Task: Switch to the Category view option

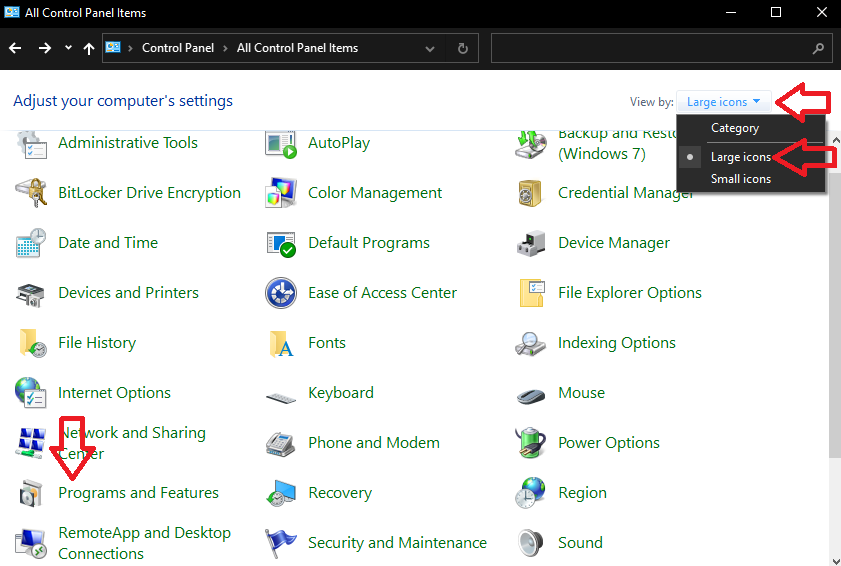Action: pyautogui.click(x=734, y=128)
